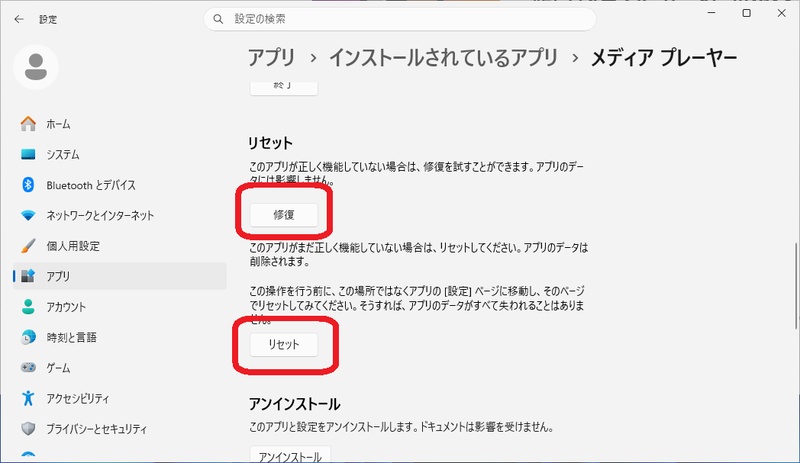800x463 pixels.
Task: Click the vertical scrollbar thumb
Action: (796, 286)
